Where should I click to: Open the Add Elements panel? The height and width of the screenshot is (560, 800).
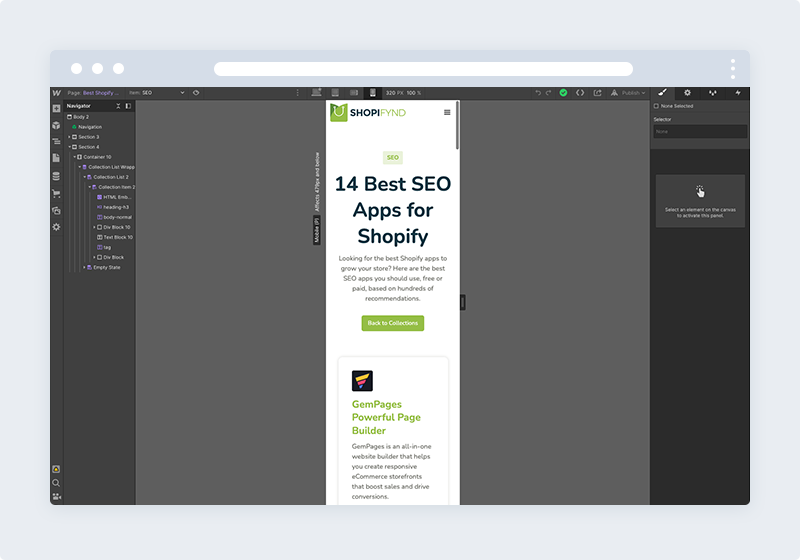tap(56, 108)
